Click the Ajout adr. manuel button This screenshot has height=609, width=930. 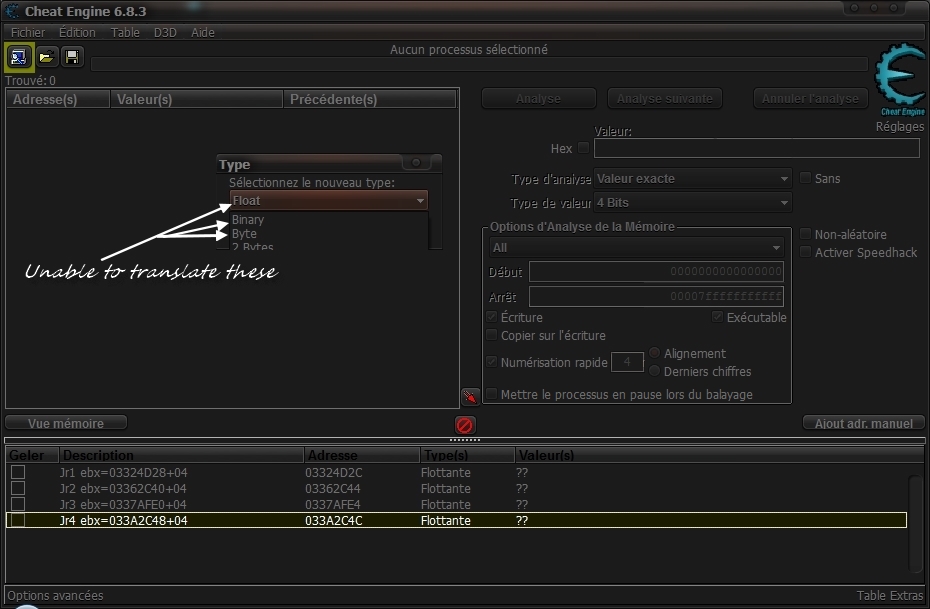click(x=863, y=422)
